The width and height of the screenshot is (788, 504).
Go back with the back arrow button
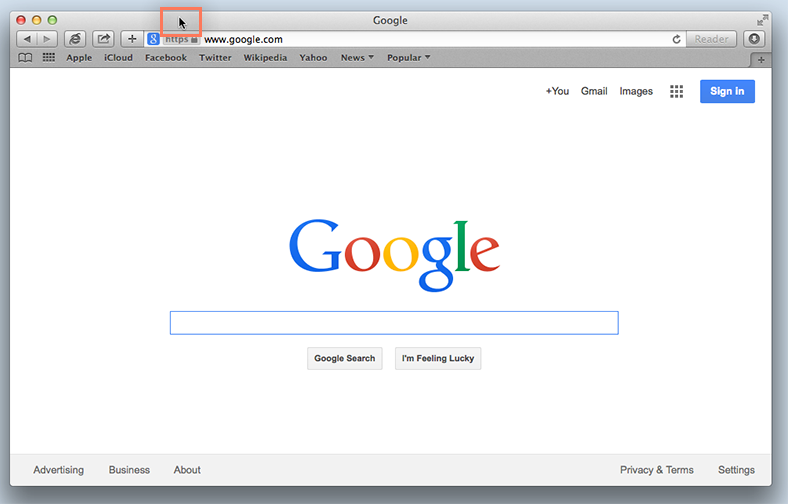pos(27,39)
